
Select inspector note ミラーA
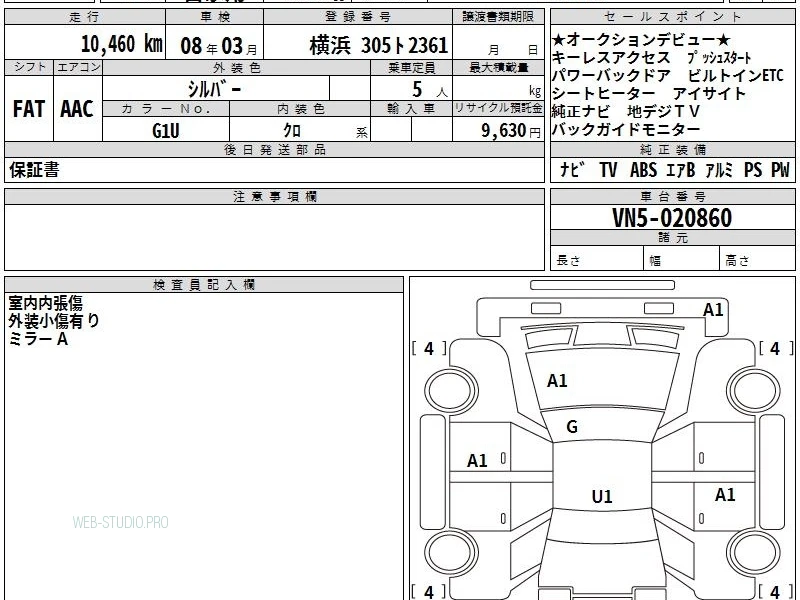click(38, 338)
